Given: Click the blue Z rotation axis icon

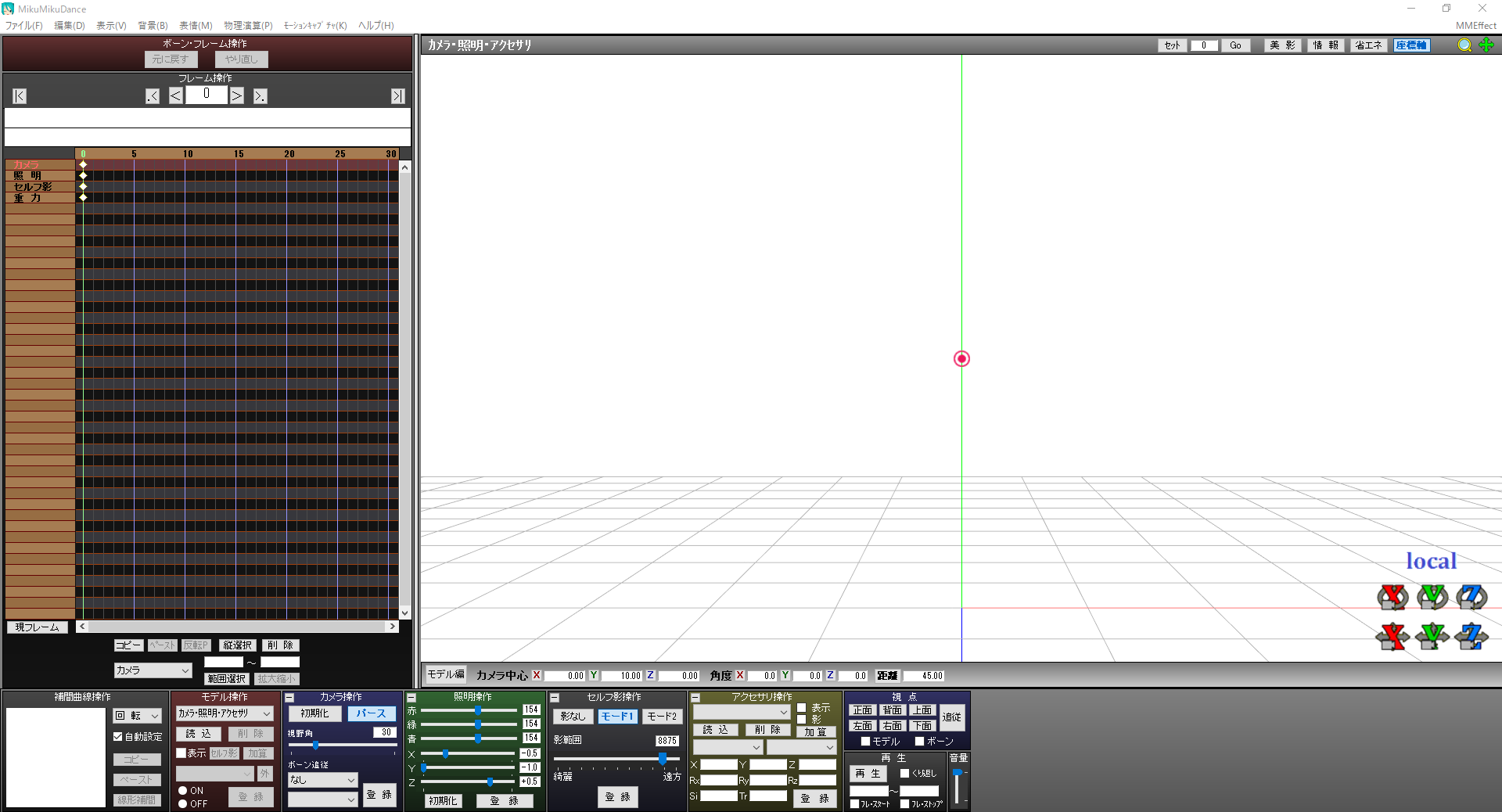Looking at the screenshot, I should (x=1471, y=597).
